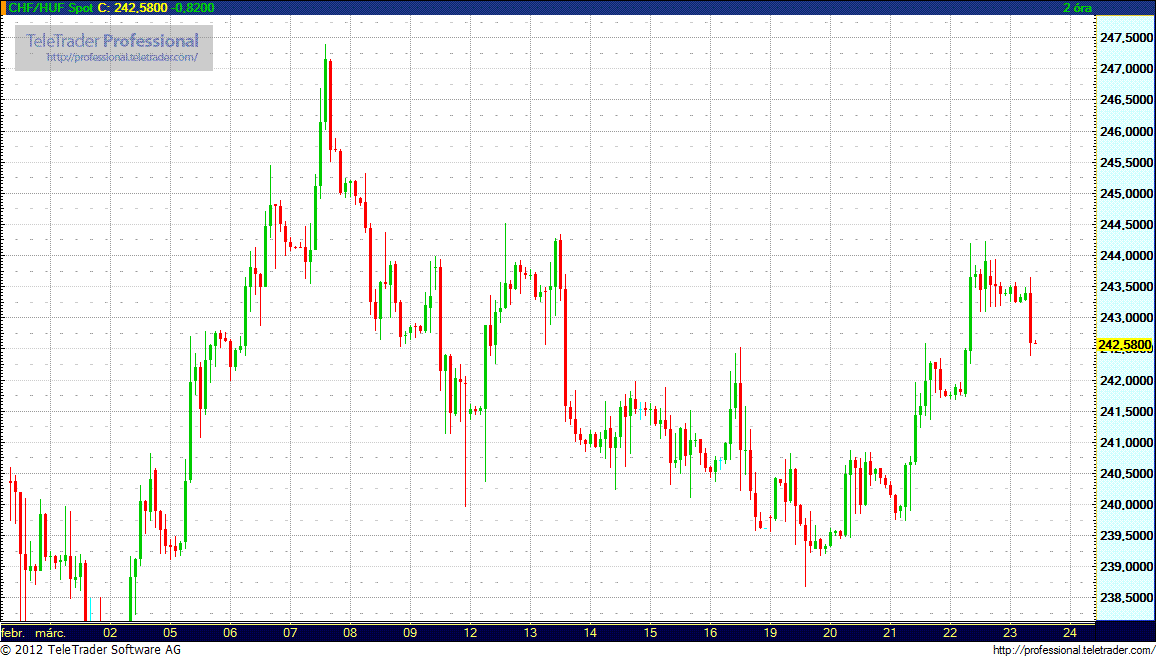Open the professional.teletrader.com link under the logo

click(129, 58)
